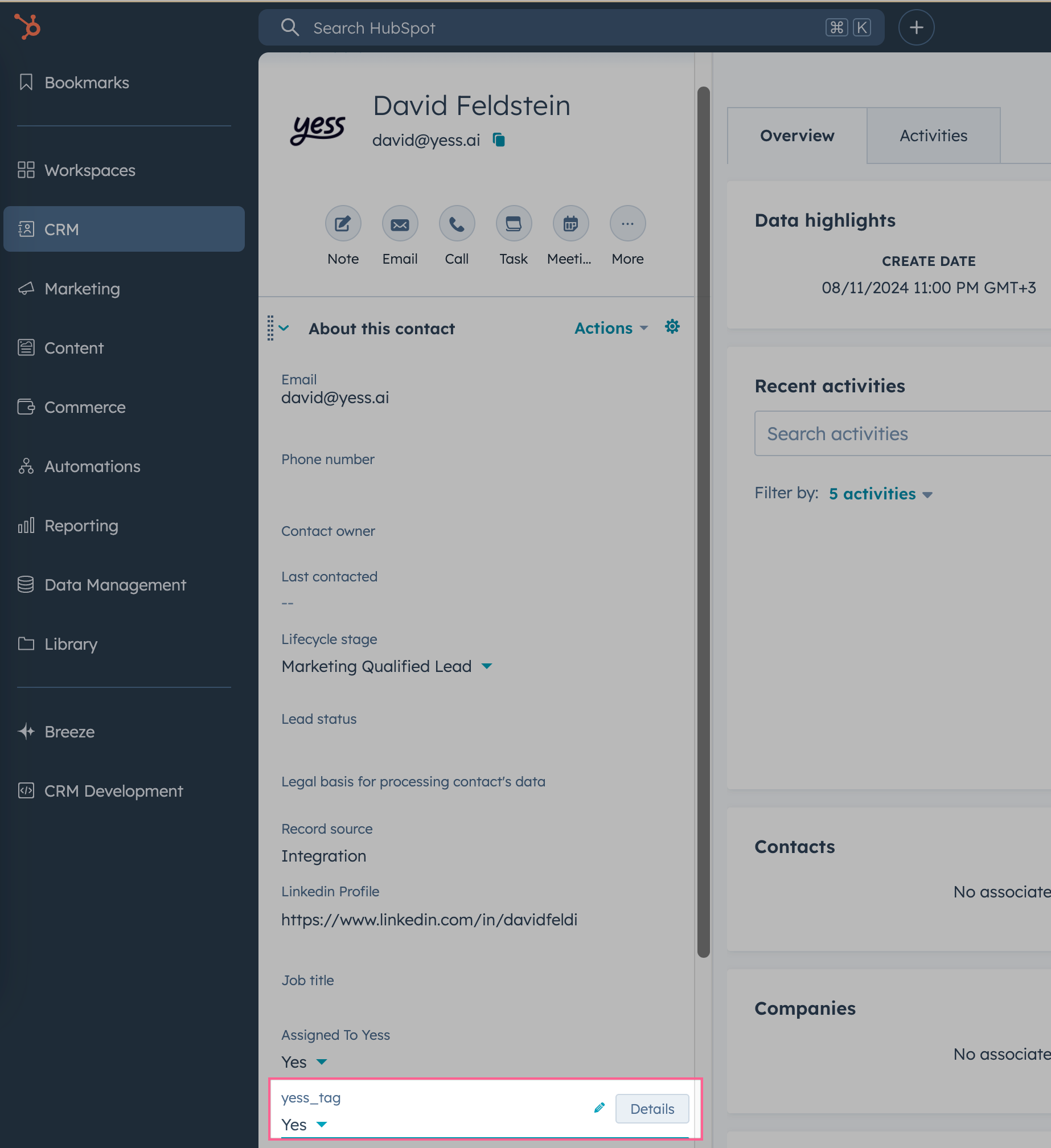Click the Phone number property
The image size is (1051, 1148).
tap(327, 459)
